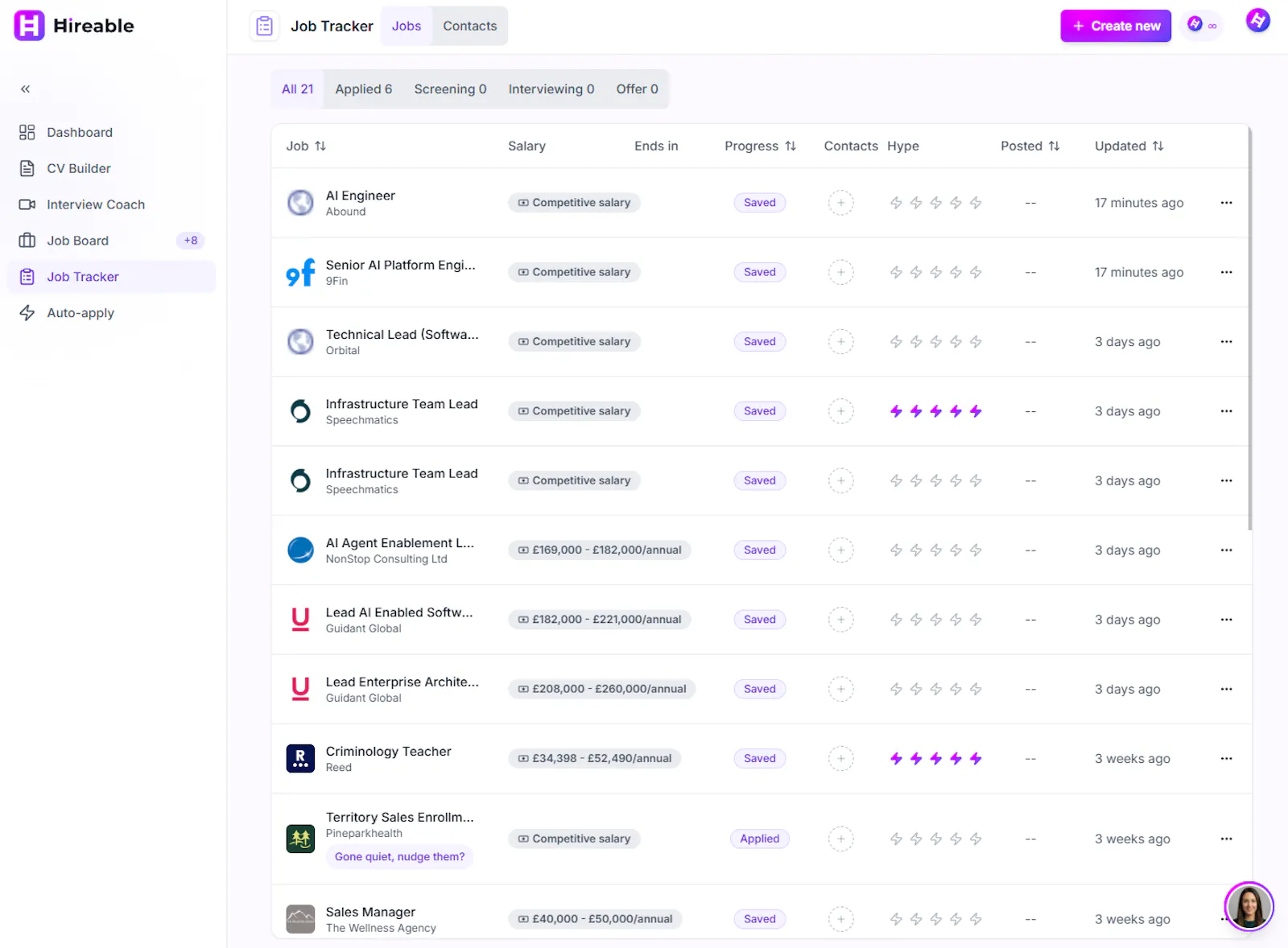This screenshot has width=1288, height=948.
Task: Click the Abound company logo
Action: (300, 203)
